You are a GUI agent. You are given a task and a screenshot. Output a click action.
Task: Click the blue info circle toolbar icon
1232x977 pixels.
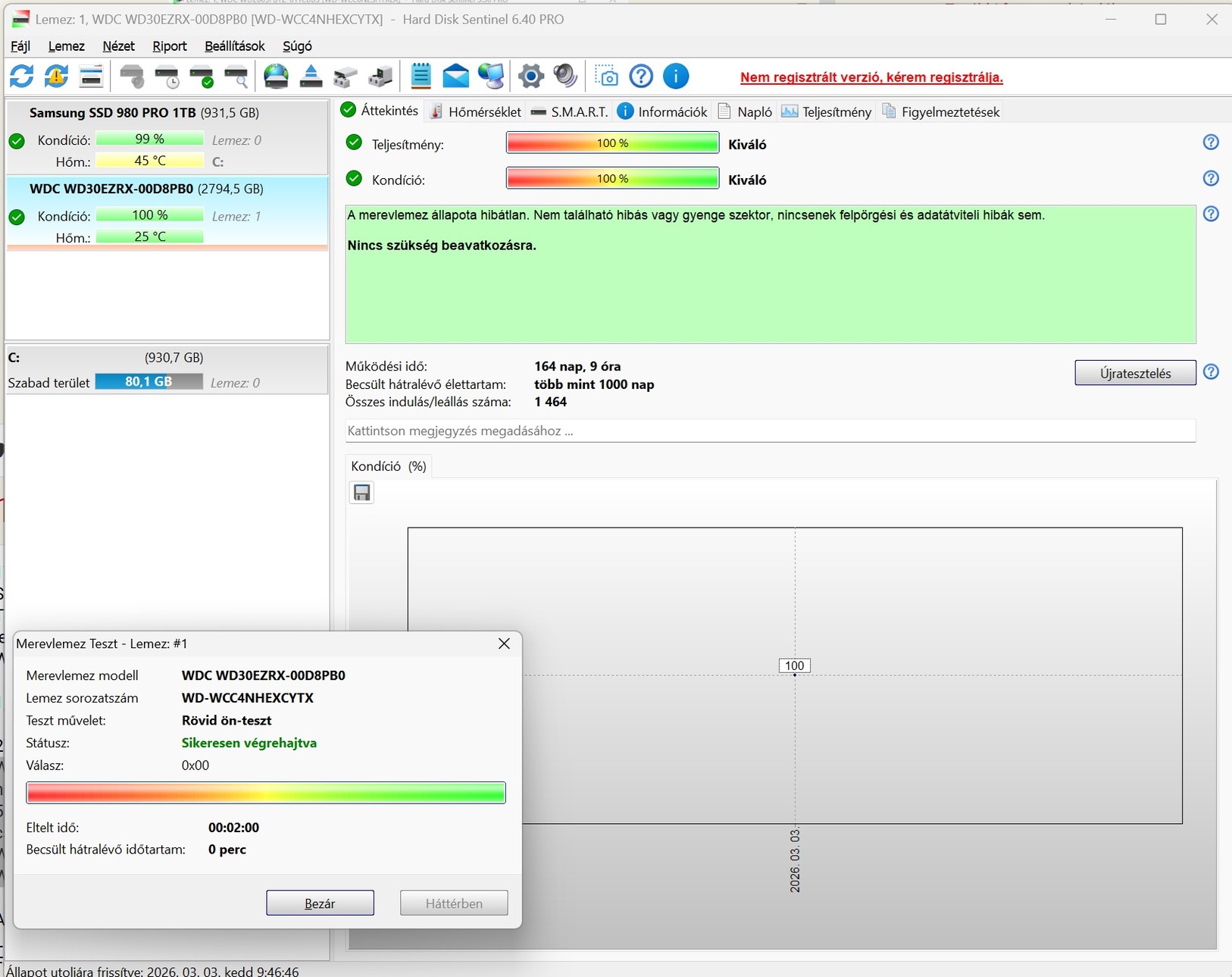tap(676, 77)
